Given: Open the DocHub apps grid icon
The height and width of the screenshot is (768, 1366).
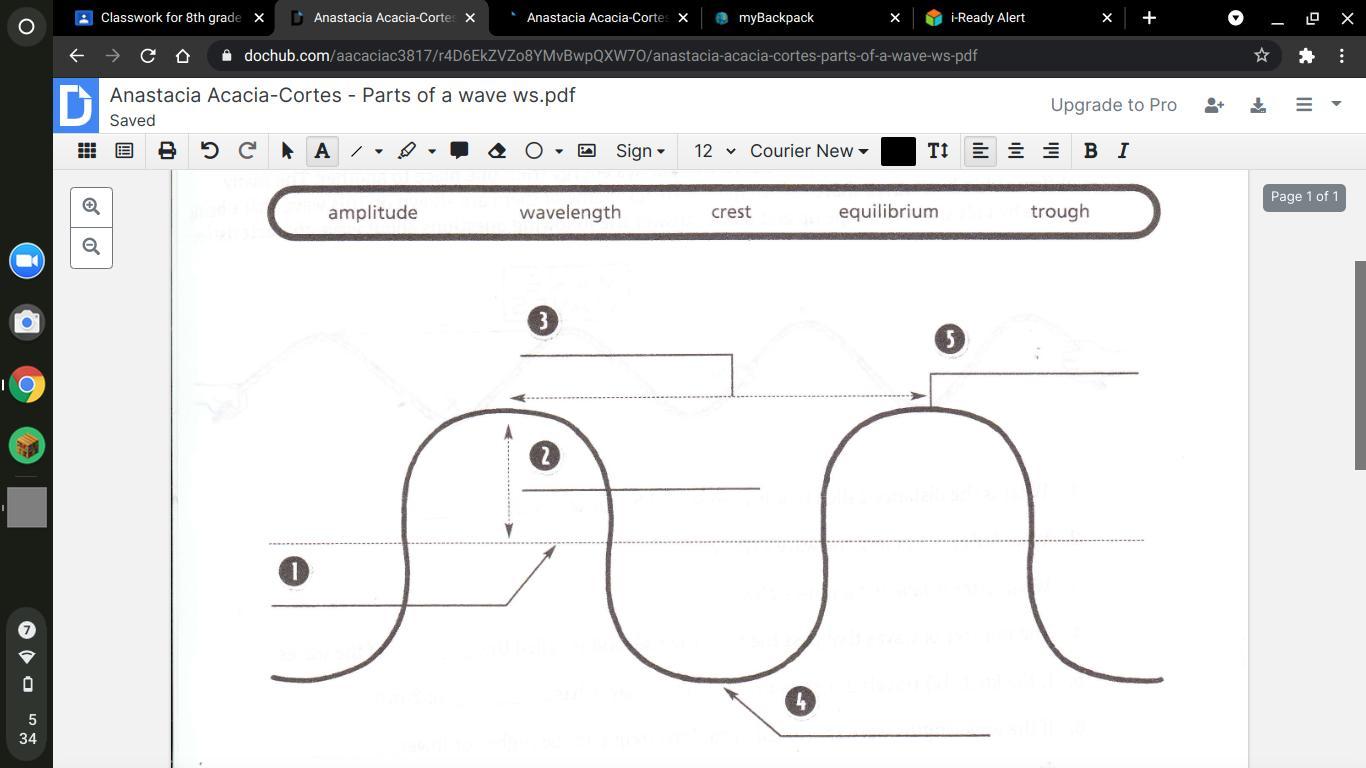Looking at the screenshot, I should (x=87, y=151).
